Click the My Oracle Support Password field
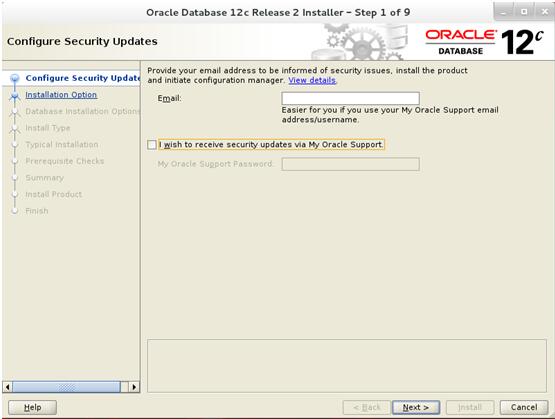Screen dimensions: 555x419 [x=350, y=164]
